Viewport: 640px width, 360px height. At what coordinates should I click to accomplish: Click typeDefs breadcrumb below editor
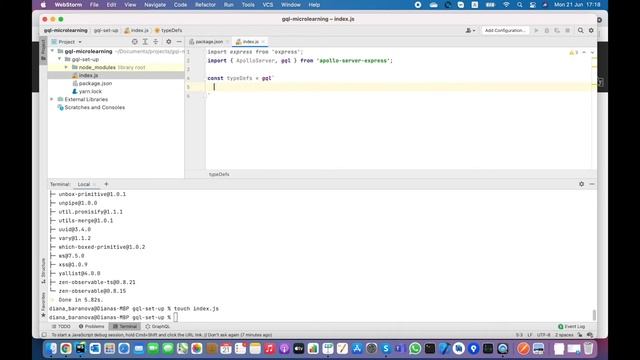click(219, 174)
